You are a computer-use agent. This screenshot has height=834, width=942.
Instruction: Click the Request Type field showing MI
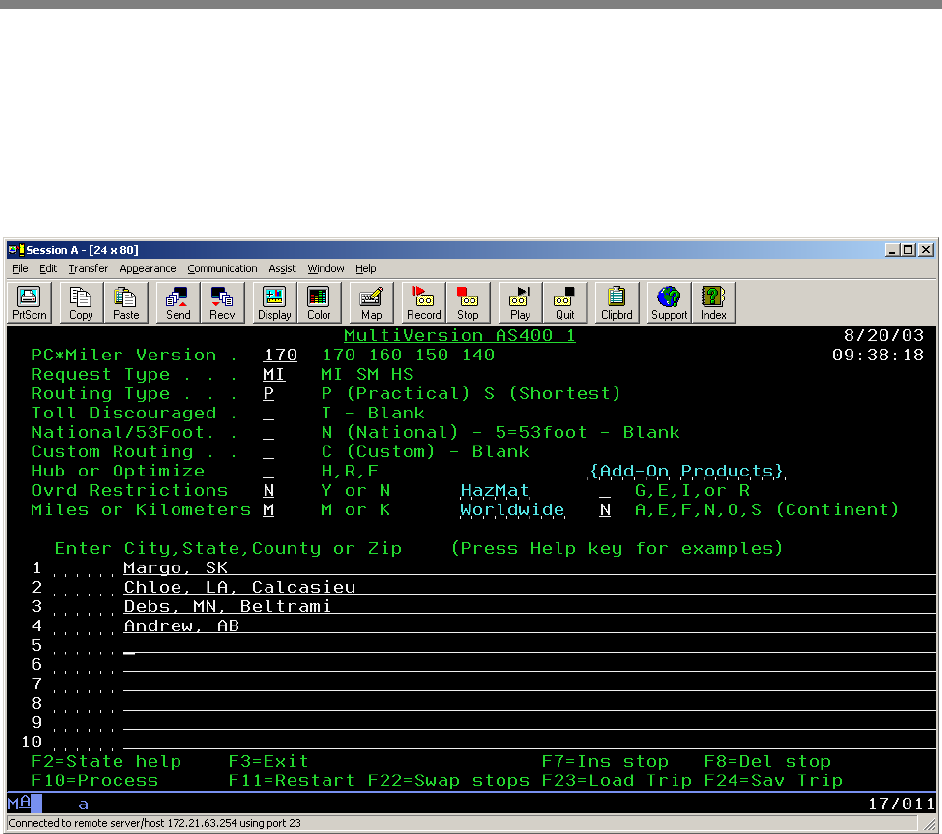[274, 374]
